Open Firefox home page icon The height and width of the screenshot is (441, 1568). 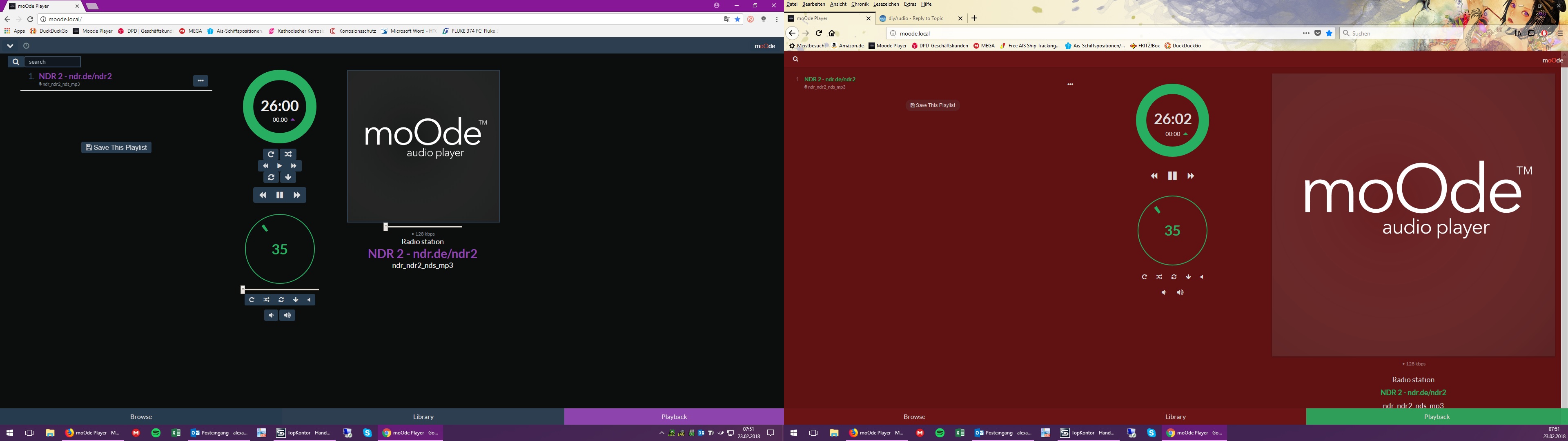832,33
